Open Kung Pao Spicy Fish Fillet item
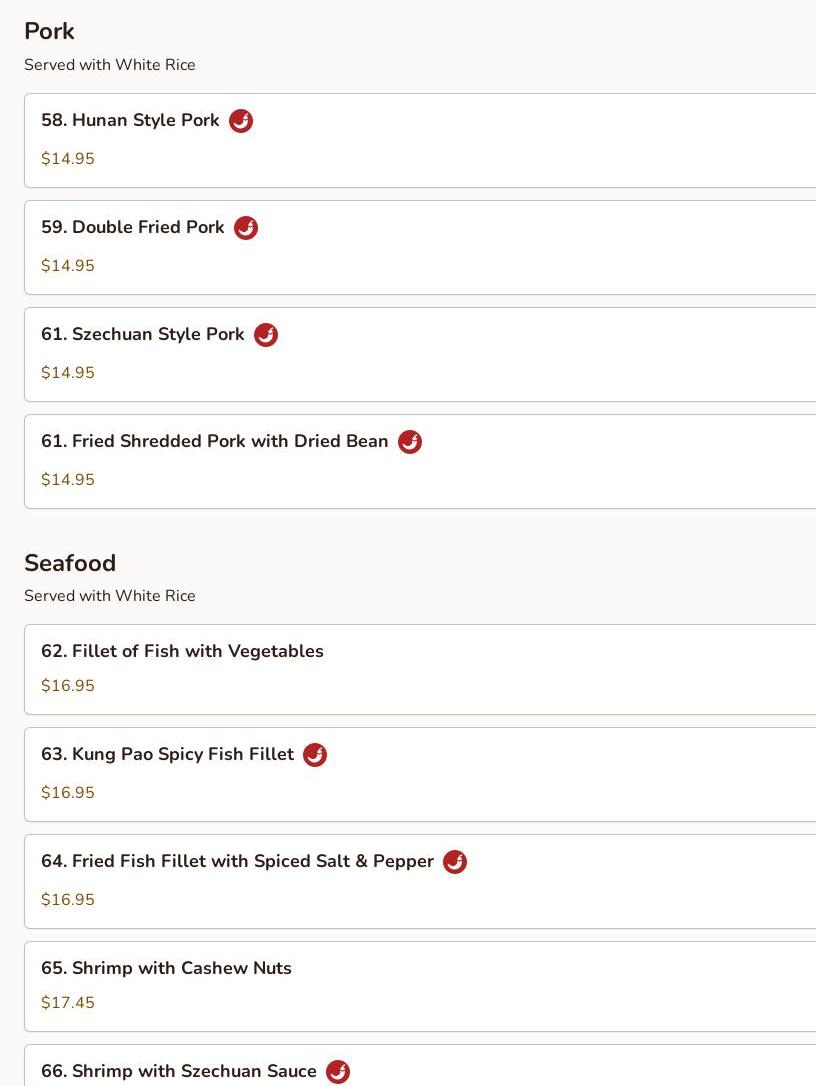Screen dimensions: 816x1086 coord(168,755)
